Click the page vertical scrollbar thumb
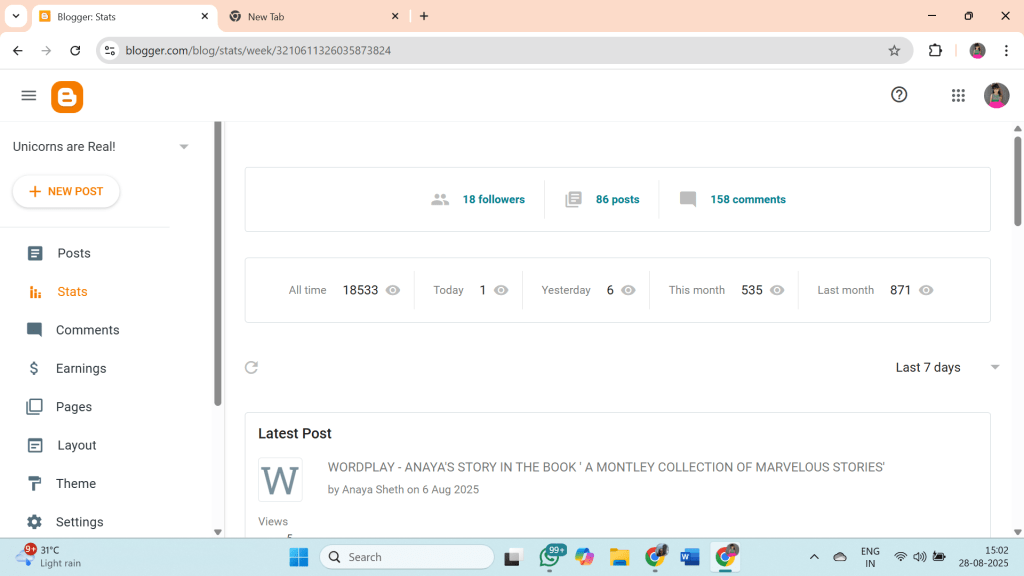 [x=1018, y=180]
